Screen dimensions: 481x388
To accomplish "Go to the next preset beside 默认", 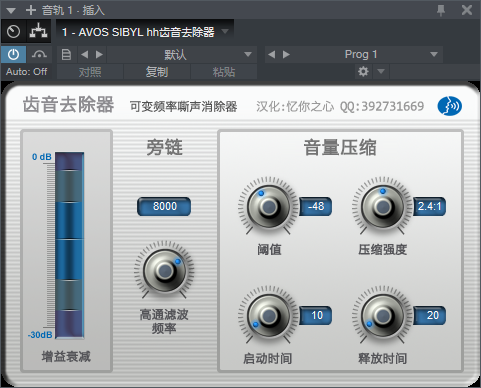I will [x=99, y=54].
